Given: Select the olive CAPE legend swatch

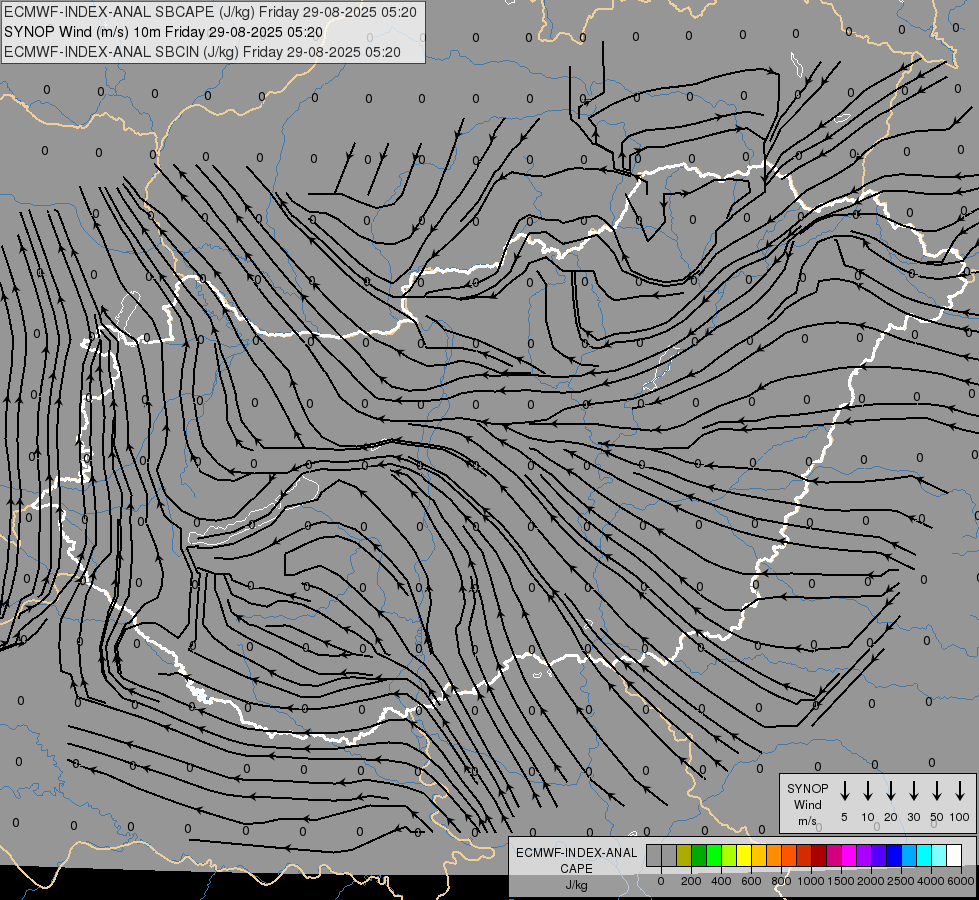Looking at the screenshot, I should click(684, 855).
